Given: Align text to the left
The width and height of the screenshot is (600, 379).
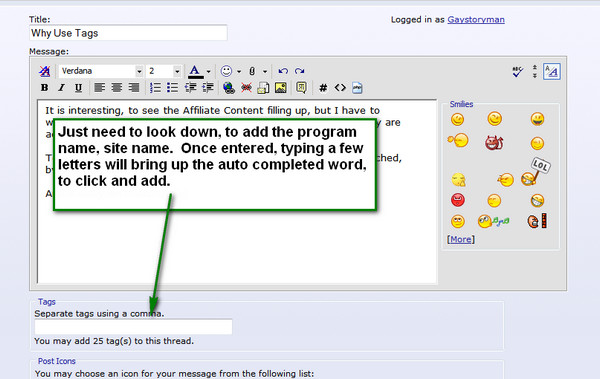Looking at the screenshot, I should (x=99, y=88).
